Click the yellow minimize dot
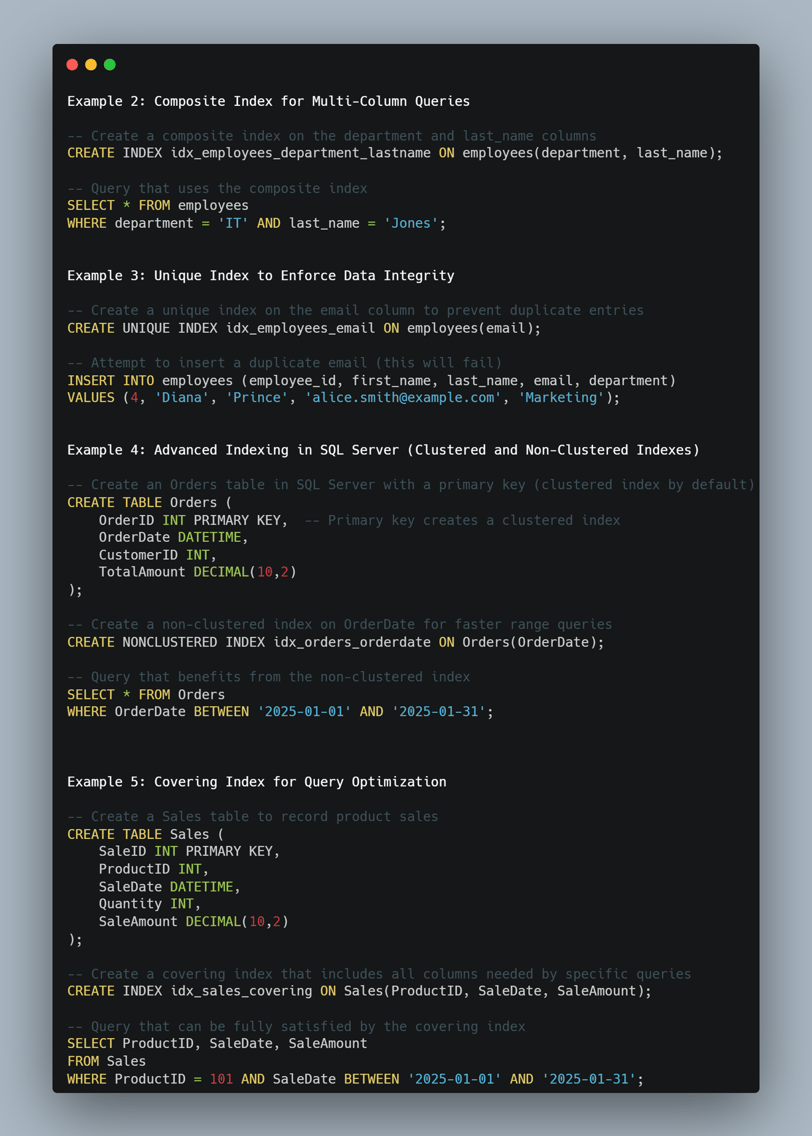Screen dimensions: 812x1136 (x=91, y=65)
